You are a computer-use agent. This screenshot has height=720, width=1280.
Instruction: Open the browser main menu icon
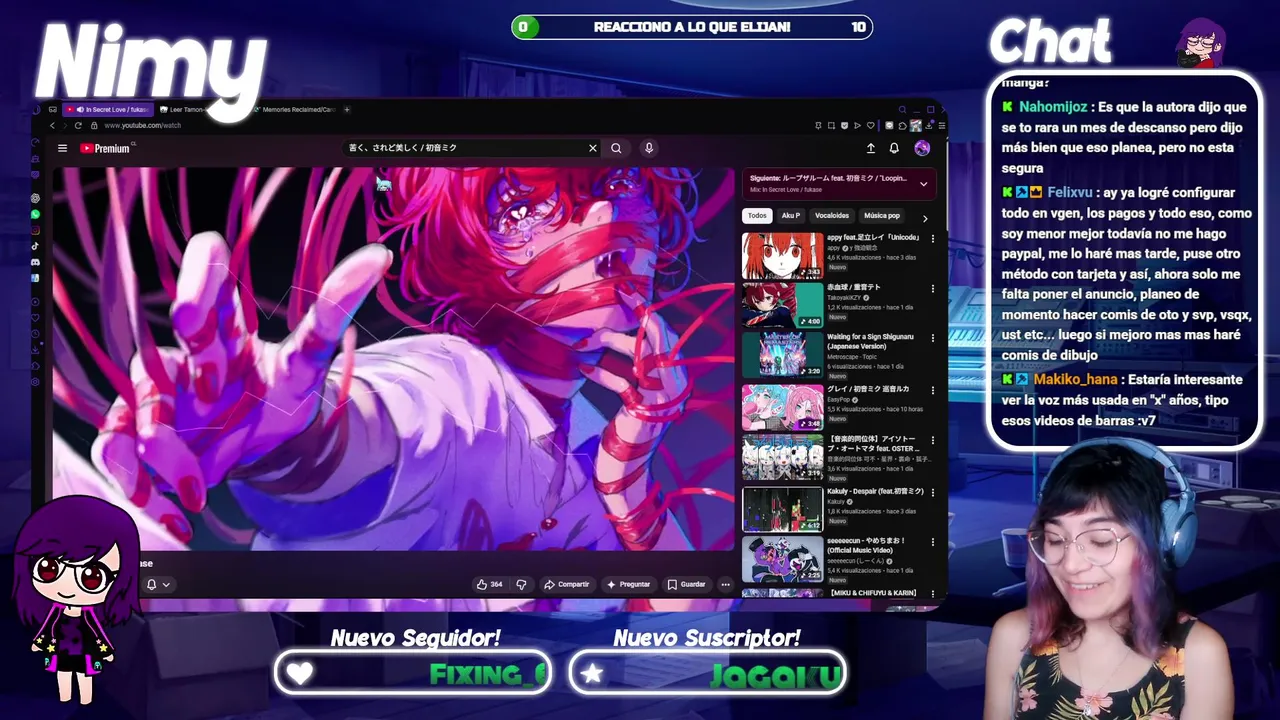(x=941, y=125)
